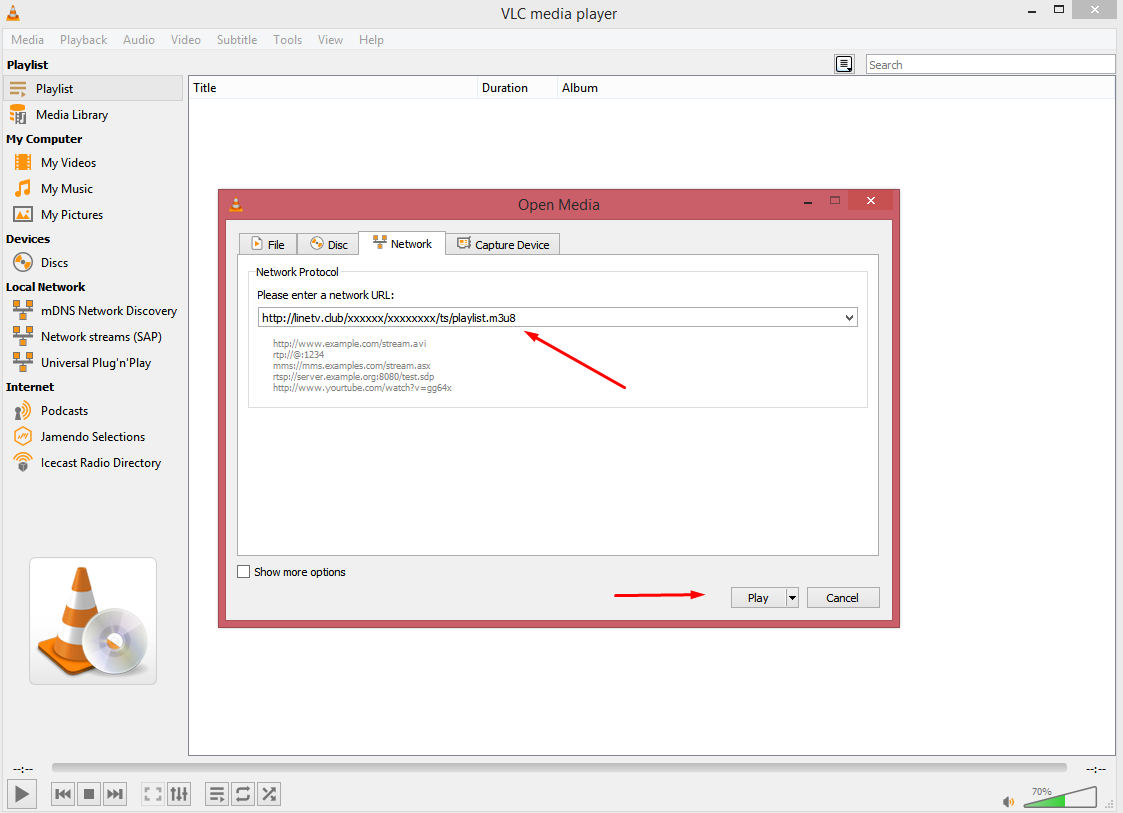
Task: Click Play button in Open Media dialog
Action: coord(758,597)
